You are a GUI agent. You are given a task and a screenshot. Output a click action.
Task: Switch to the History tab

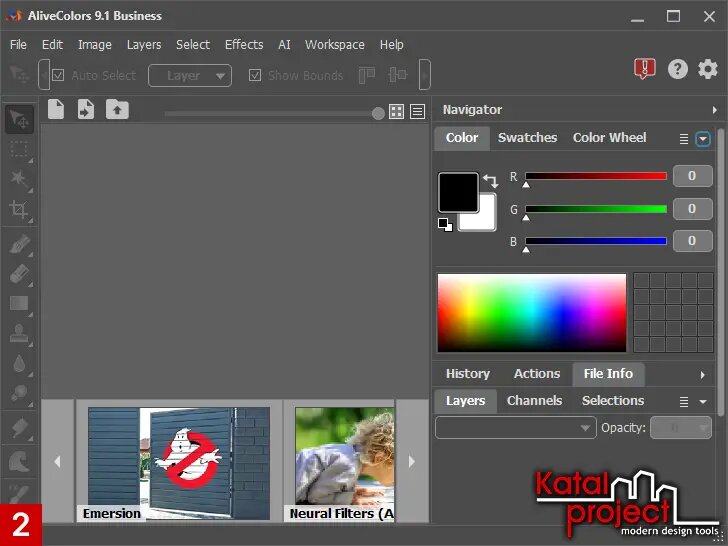click(468, 374)
